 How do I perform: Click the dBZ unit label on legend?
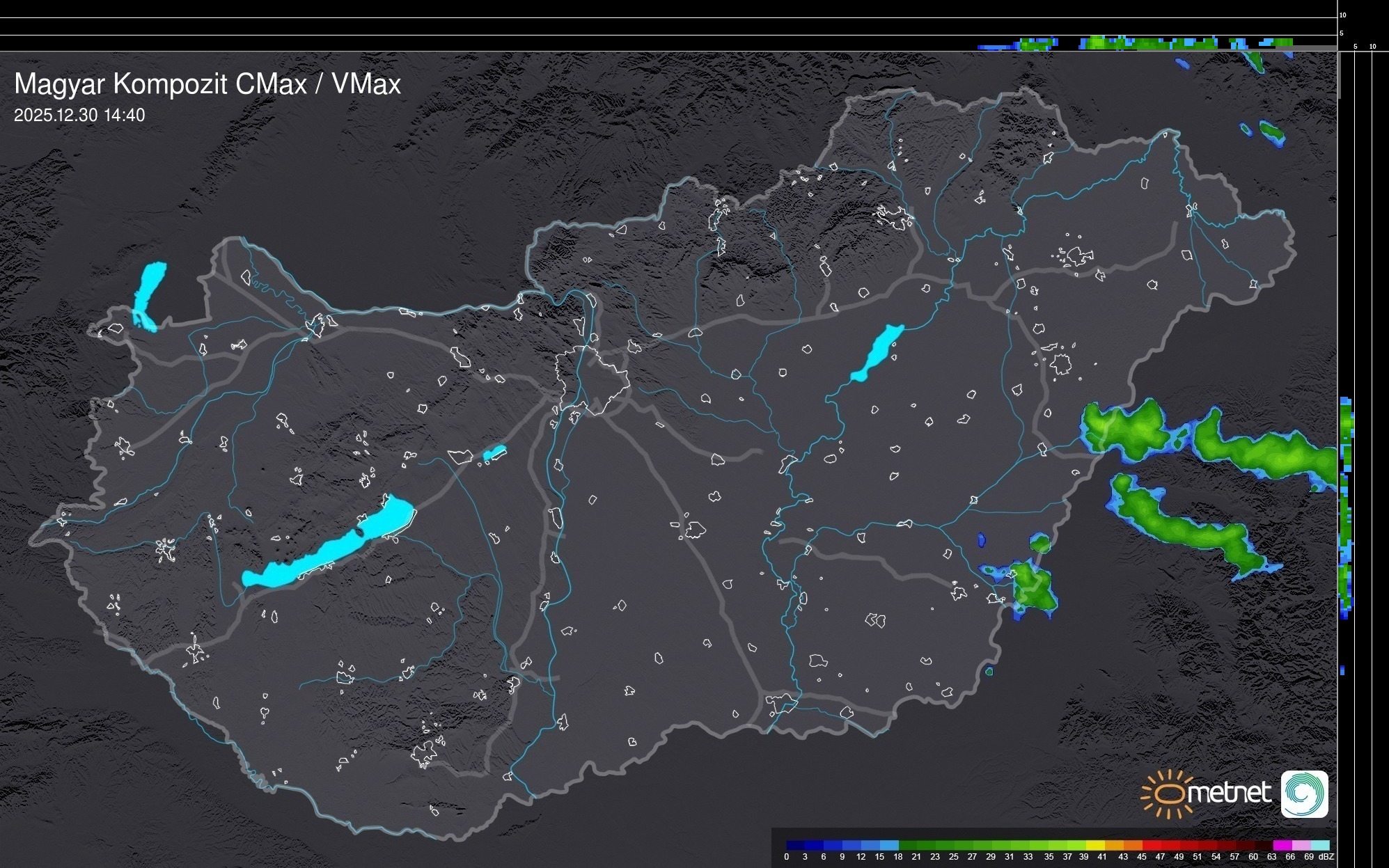[1327, 857]
